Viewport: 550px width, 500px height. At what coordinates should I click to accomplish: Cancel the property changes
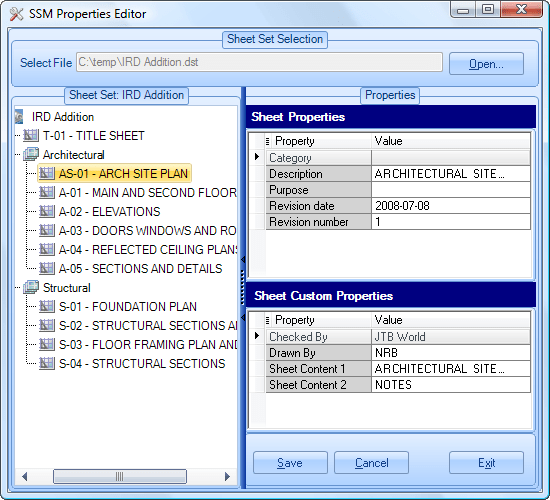pos(371,463)
